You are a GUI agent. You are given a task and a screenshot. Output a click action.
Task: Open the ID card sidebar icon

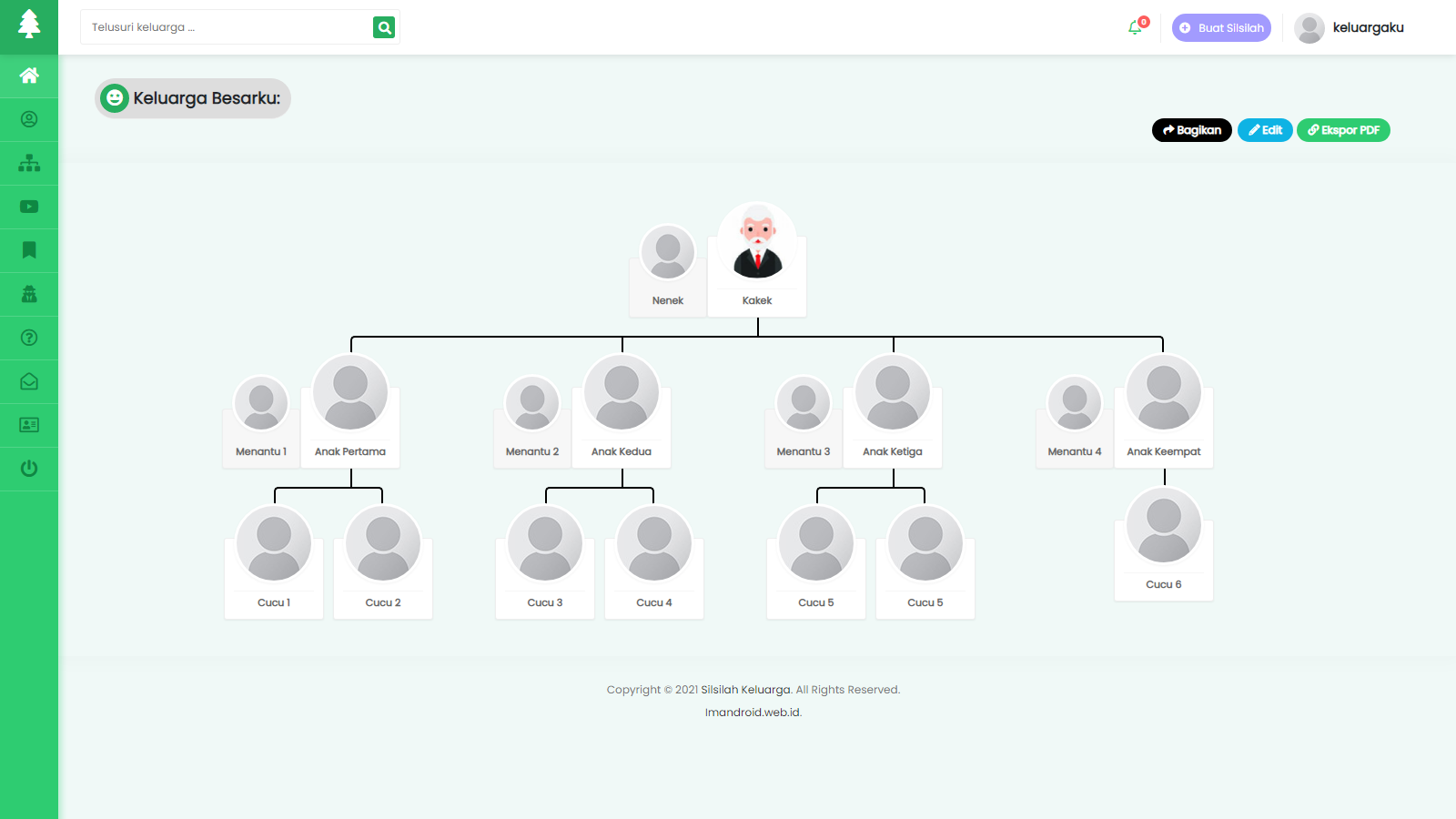[x=29, y=425]
